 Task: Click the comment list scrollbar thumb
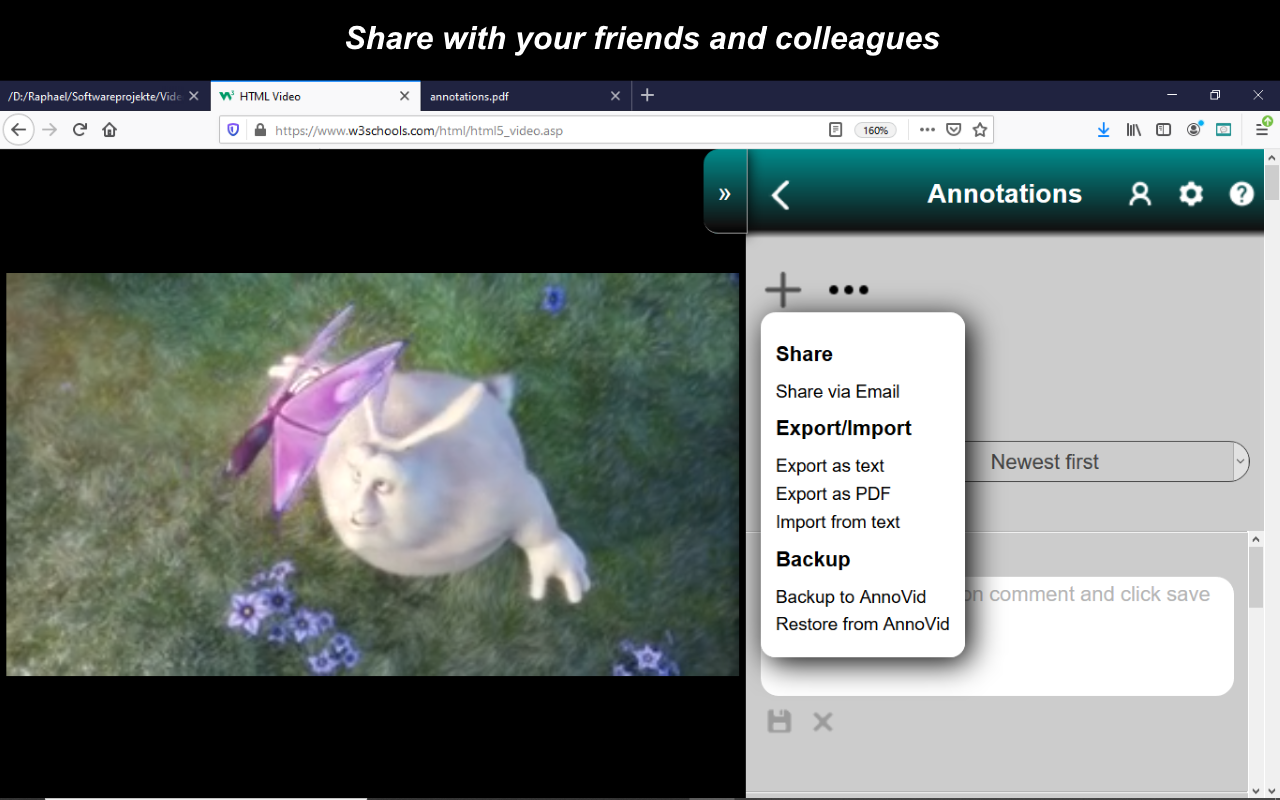point(1257,578)
